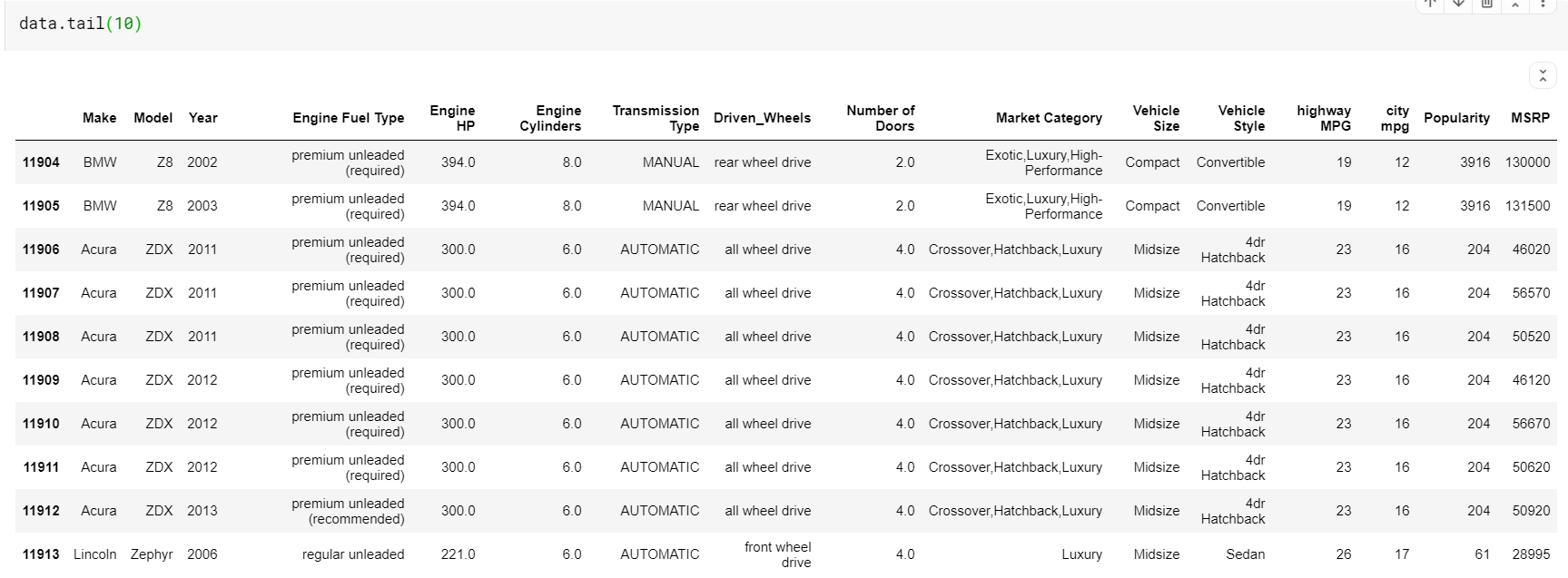Click the Lincoln make cell
Image resolution: width=1568 pixels, height=578 pixels.
tap(94, 554)
